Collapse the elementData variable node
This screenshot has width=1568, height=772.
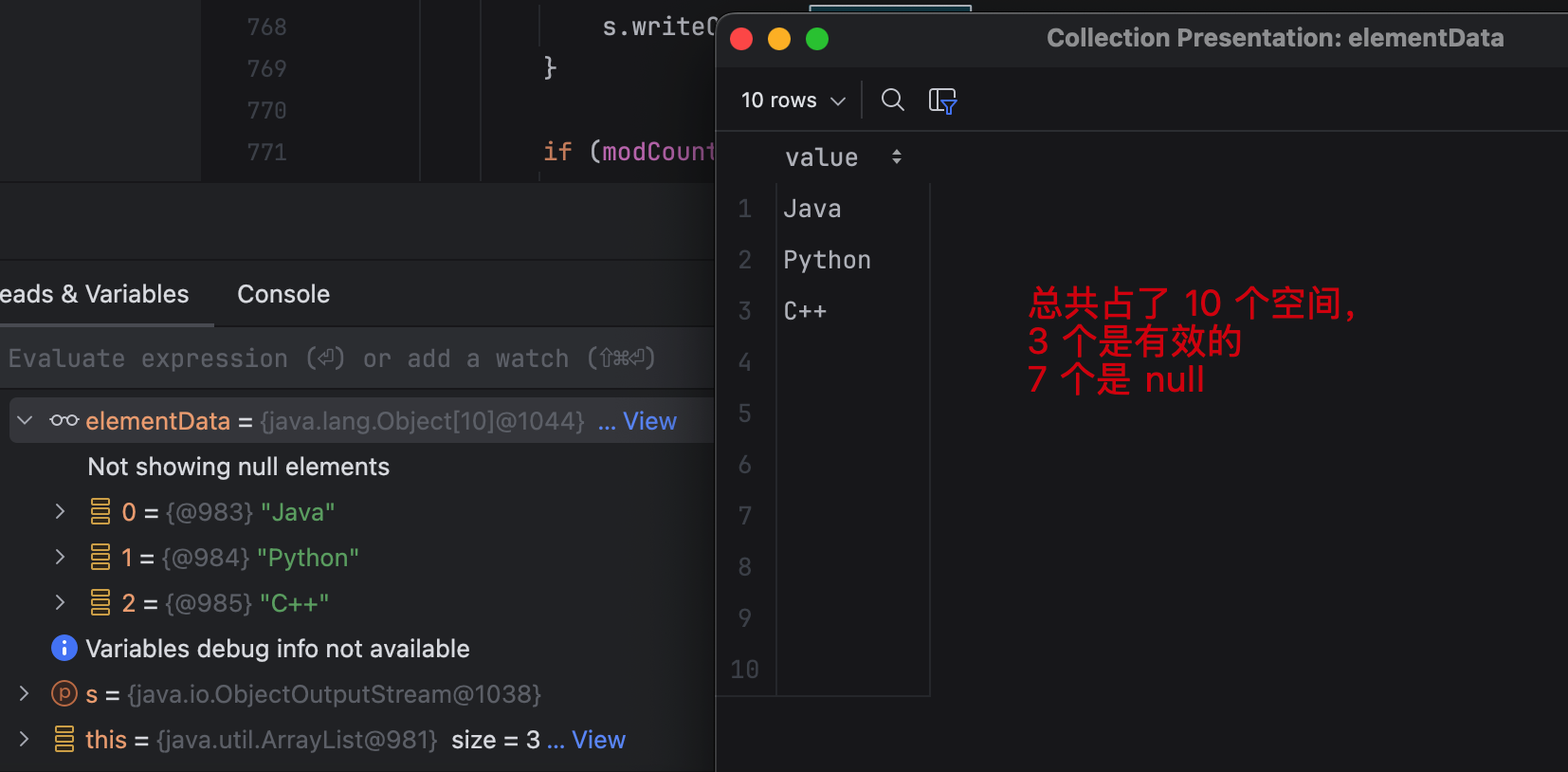point(26,420)
